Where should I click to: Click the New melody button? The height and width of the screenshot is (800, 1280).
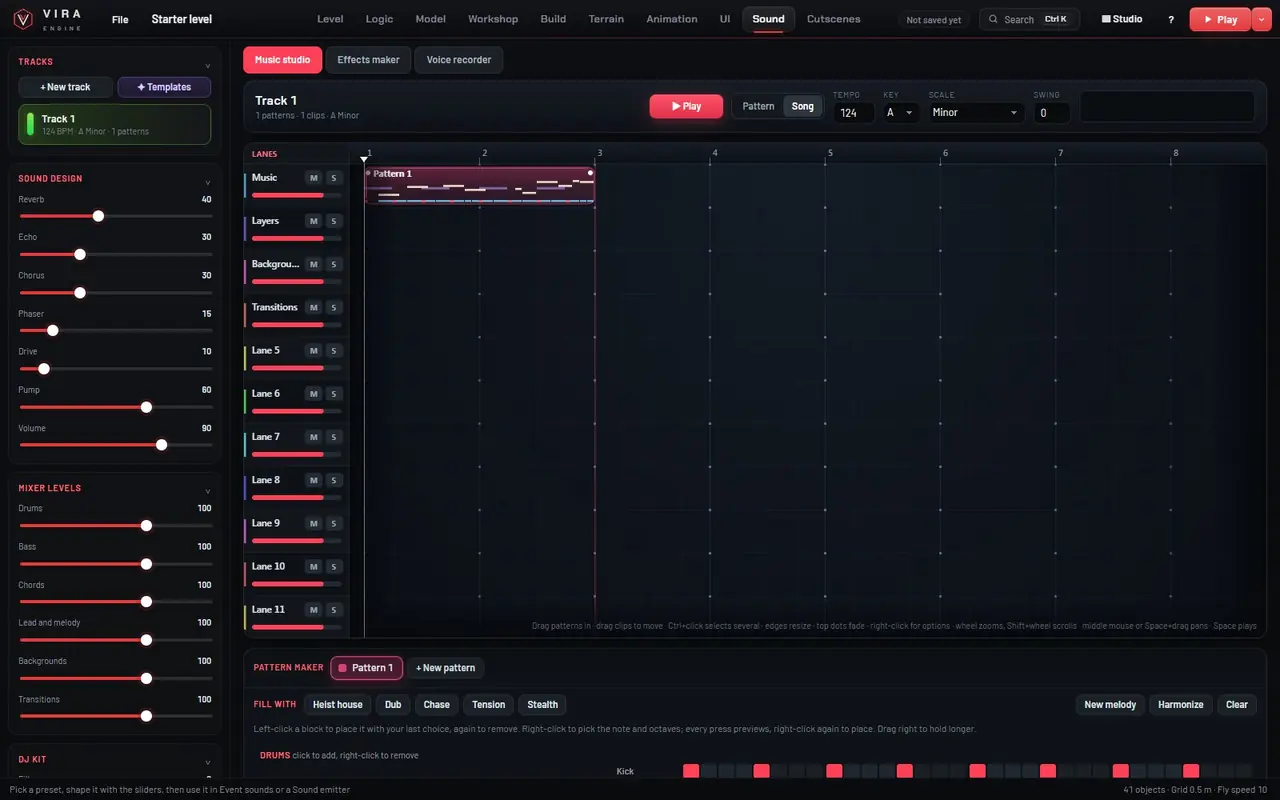point(1110,705)
